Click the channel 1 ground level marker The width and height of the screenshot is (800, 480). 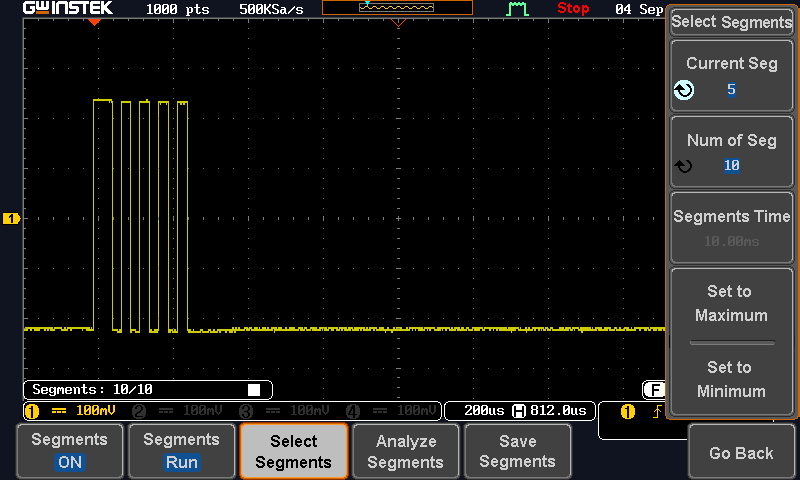pyautogui.click(x=11, y=218)
